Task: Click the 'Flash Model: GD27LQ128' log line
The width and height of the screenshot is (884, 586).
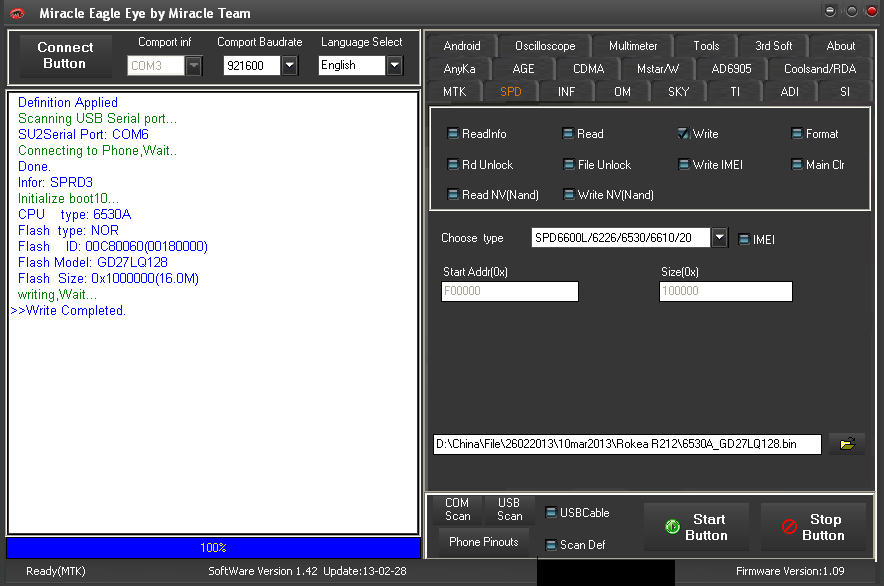Action: point(93,262)
